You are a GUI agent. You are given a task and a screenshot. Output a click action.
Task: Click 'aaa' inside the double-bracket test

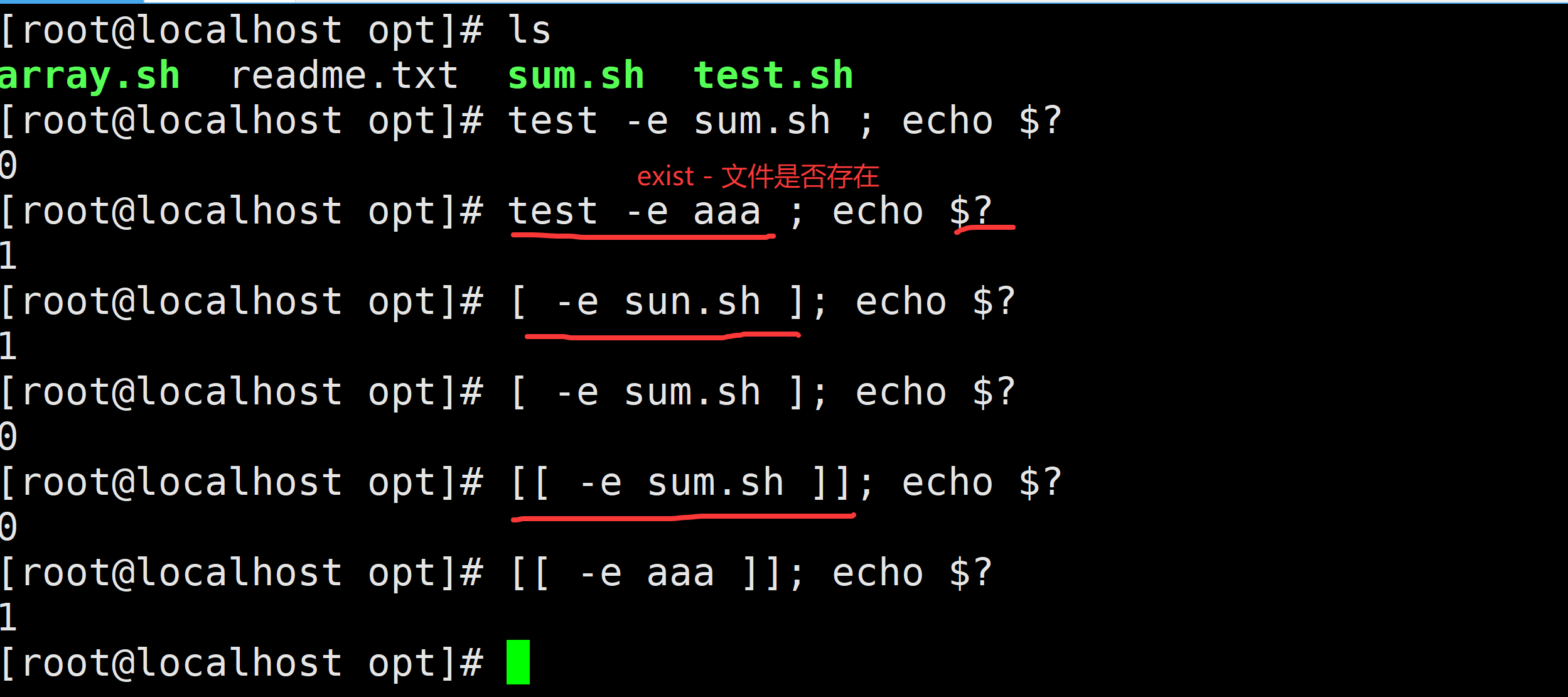(x=680, y=573)
